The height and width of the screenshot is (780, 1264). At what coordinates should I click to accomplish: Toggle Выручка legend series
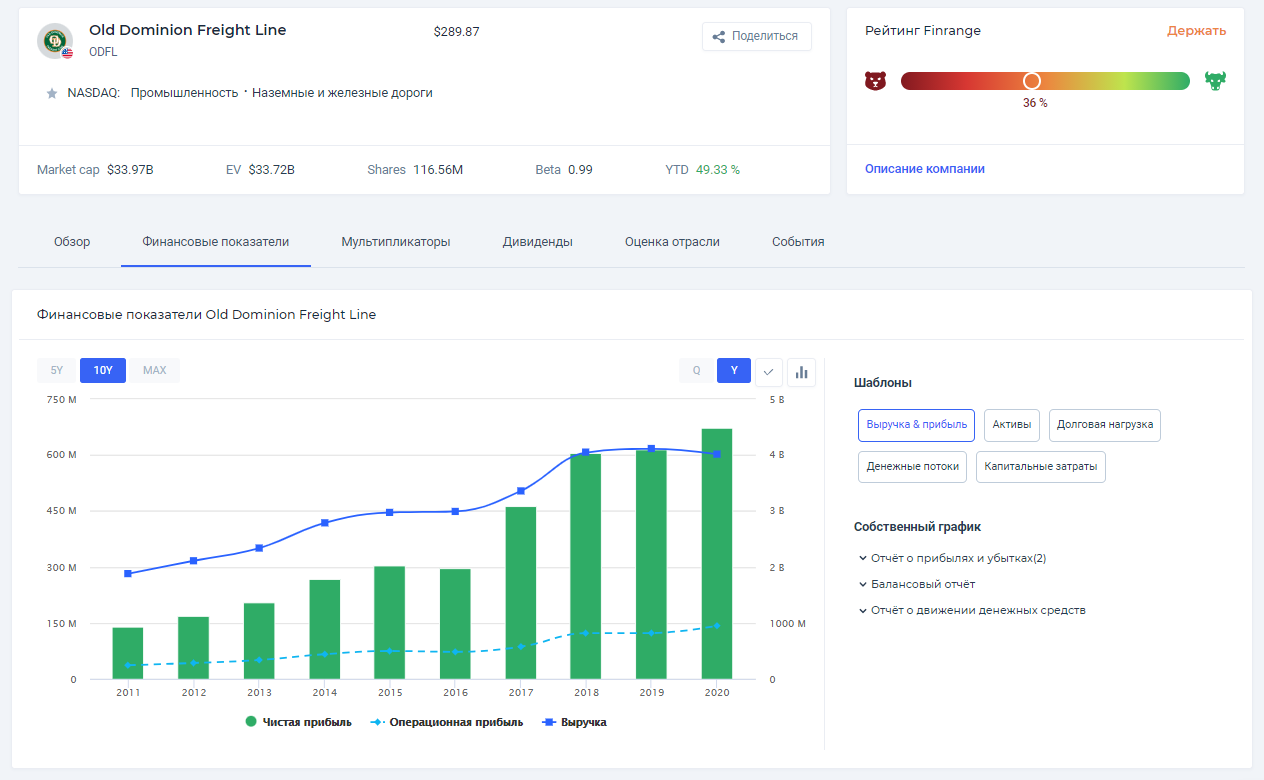click(574, 722)
